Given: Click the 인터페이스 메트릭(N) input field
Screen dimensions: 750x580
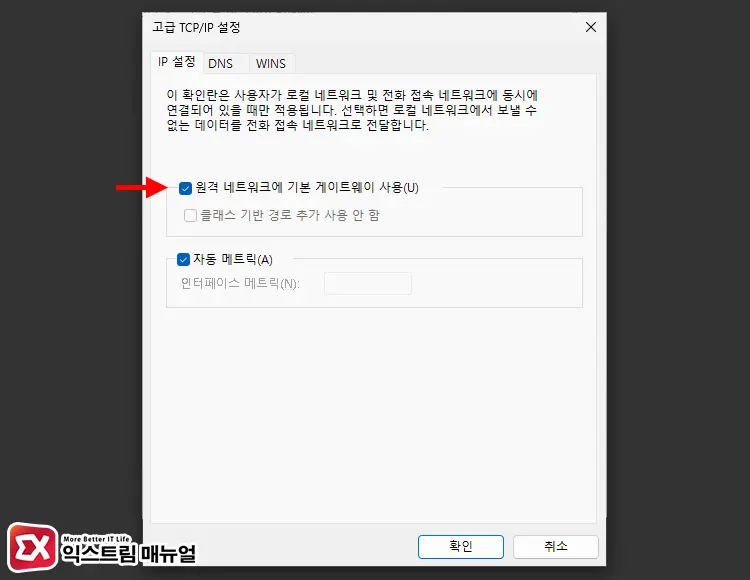Looking at the screenshot, I should (367, 284).
